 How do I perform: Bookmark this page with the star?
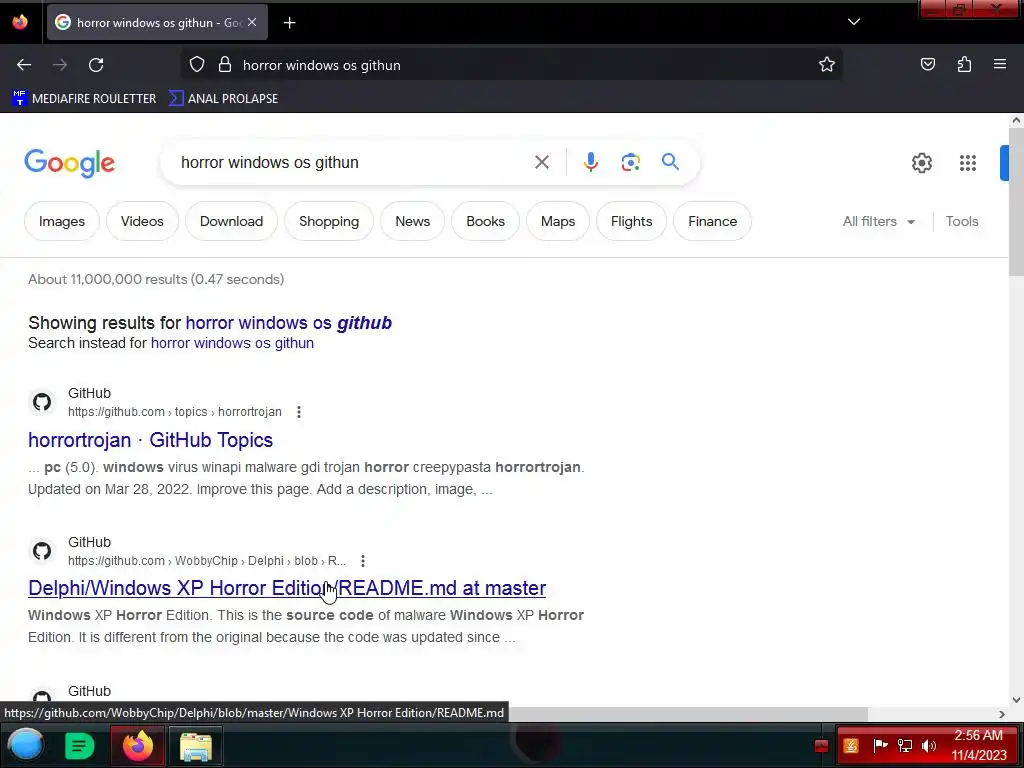pos(827,65)
